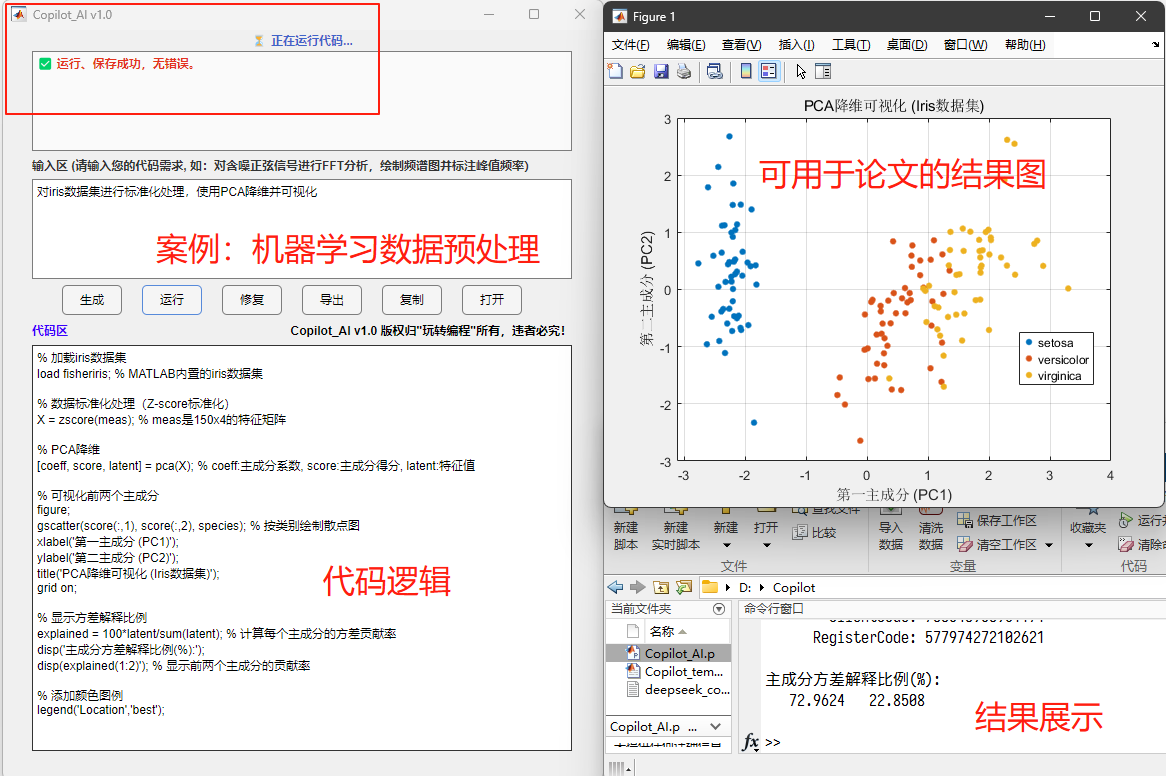Open the Property Inspector icon in figure toolbar
This screenshot has width=1166, height=776.
tap(823, 71)
